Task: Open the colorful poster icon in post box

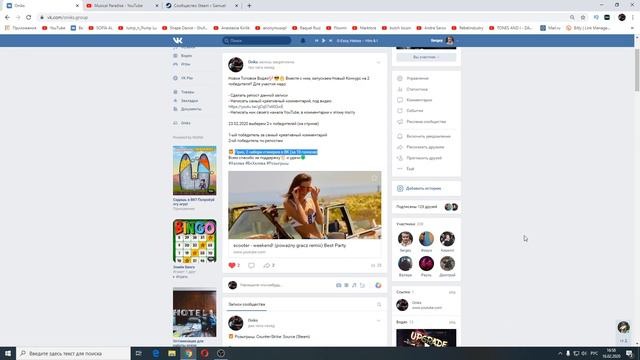Action: [x=378, y=285]
